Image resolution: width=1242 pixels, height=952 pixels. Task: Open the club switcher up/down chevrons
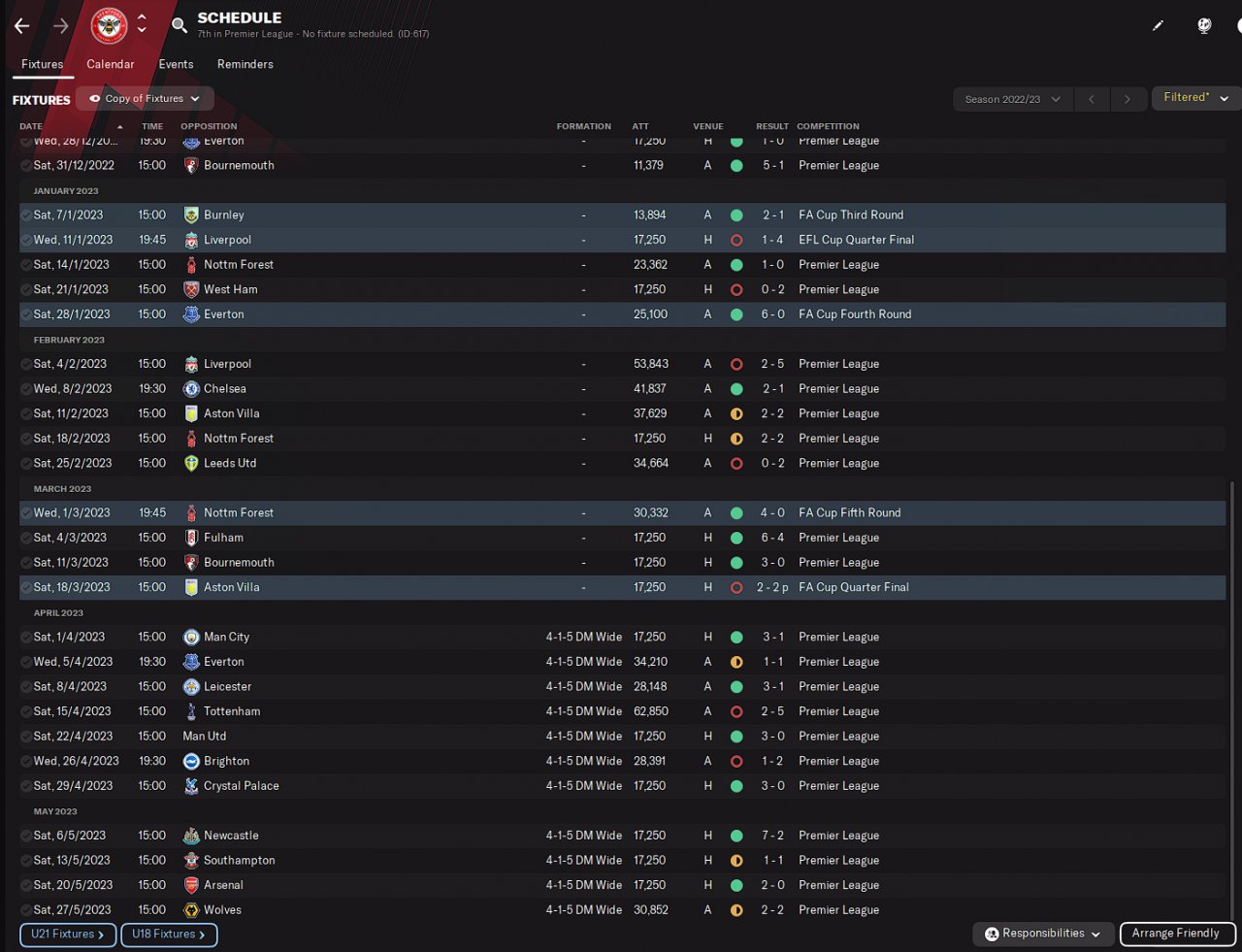pos(142,23)
